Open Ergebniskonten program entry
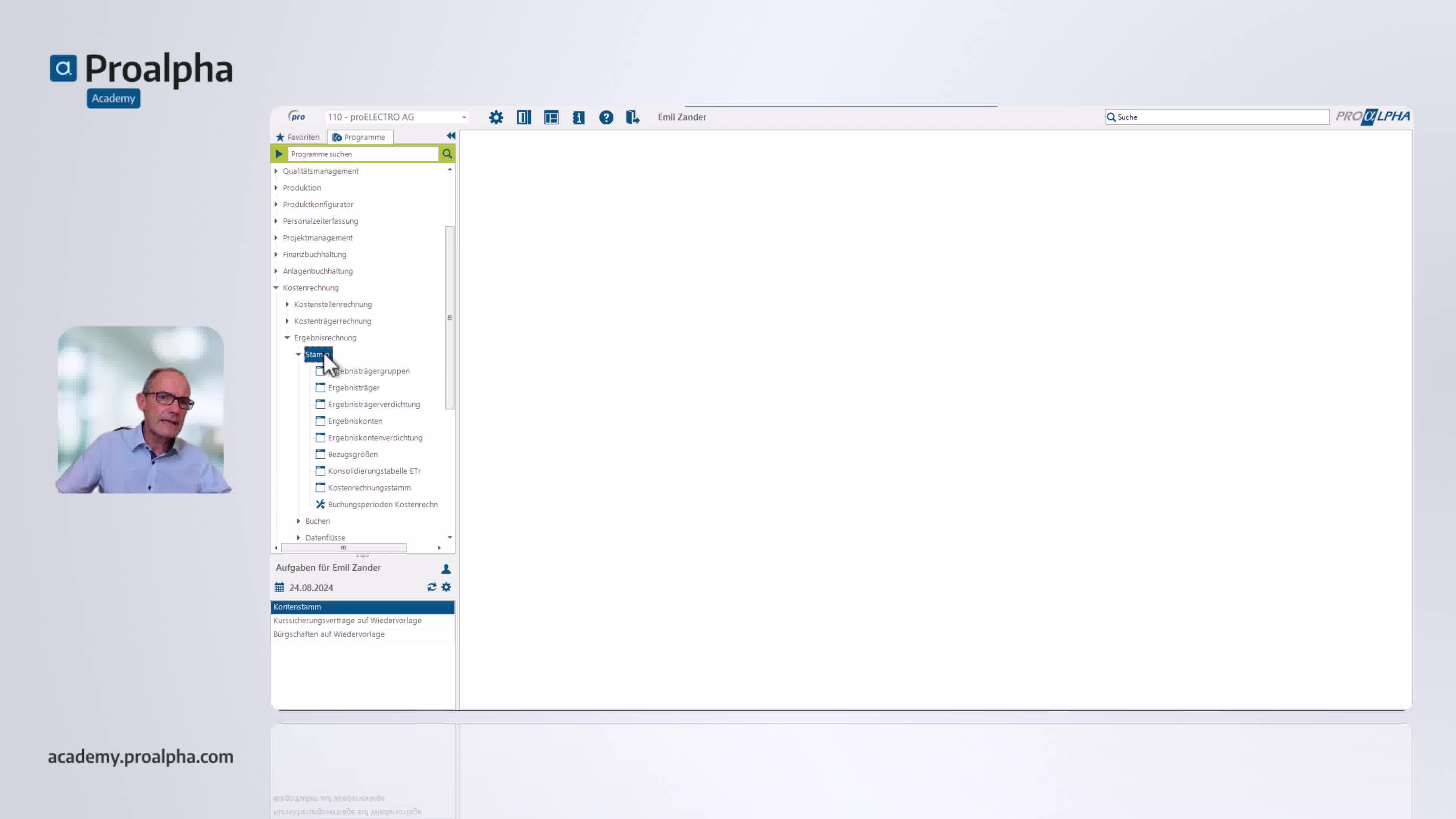Screen dimensions: 1456x819 pyautogui.click(x=355, y=421)
